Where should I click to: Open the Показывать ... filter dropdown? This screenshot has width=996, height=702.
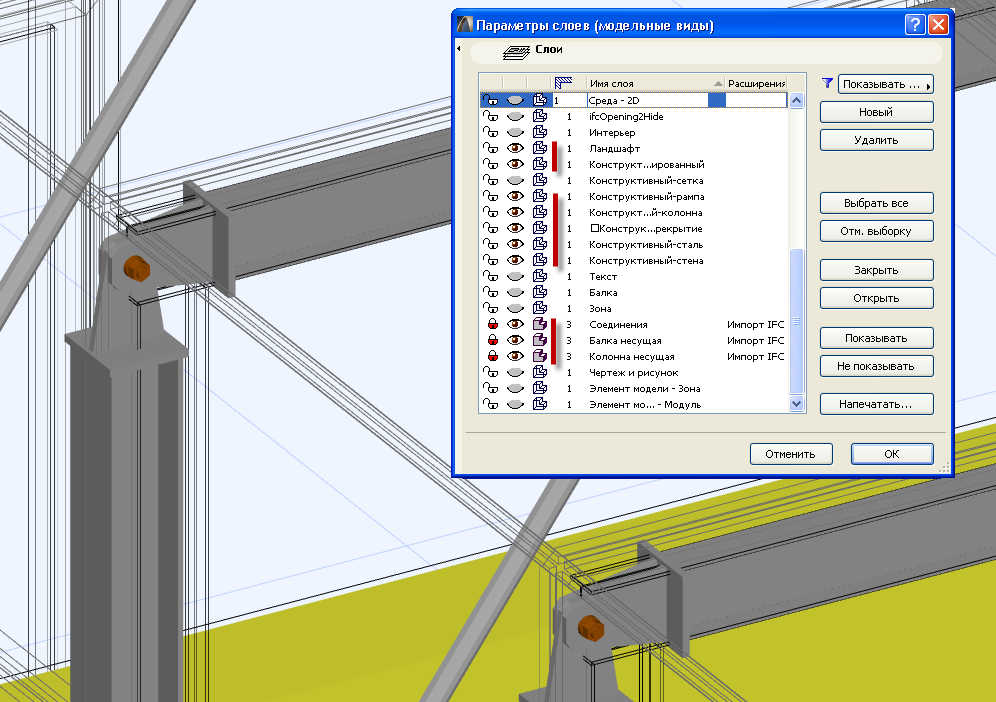point(885,84)
